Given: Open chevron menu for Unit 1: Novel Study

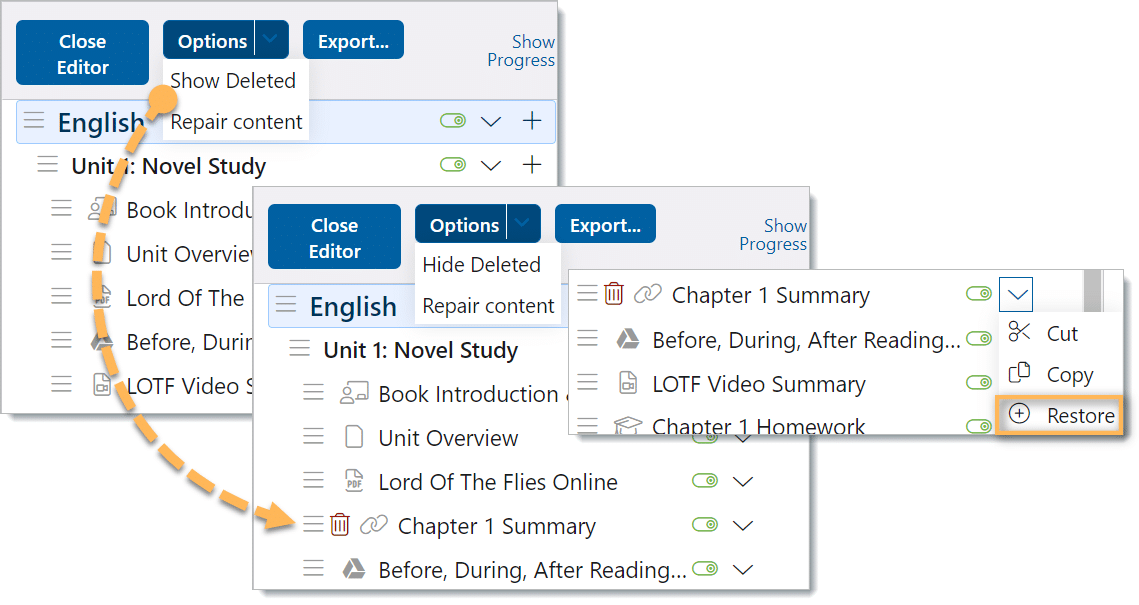Looking at the screenshot, I should point(490,164).
